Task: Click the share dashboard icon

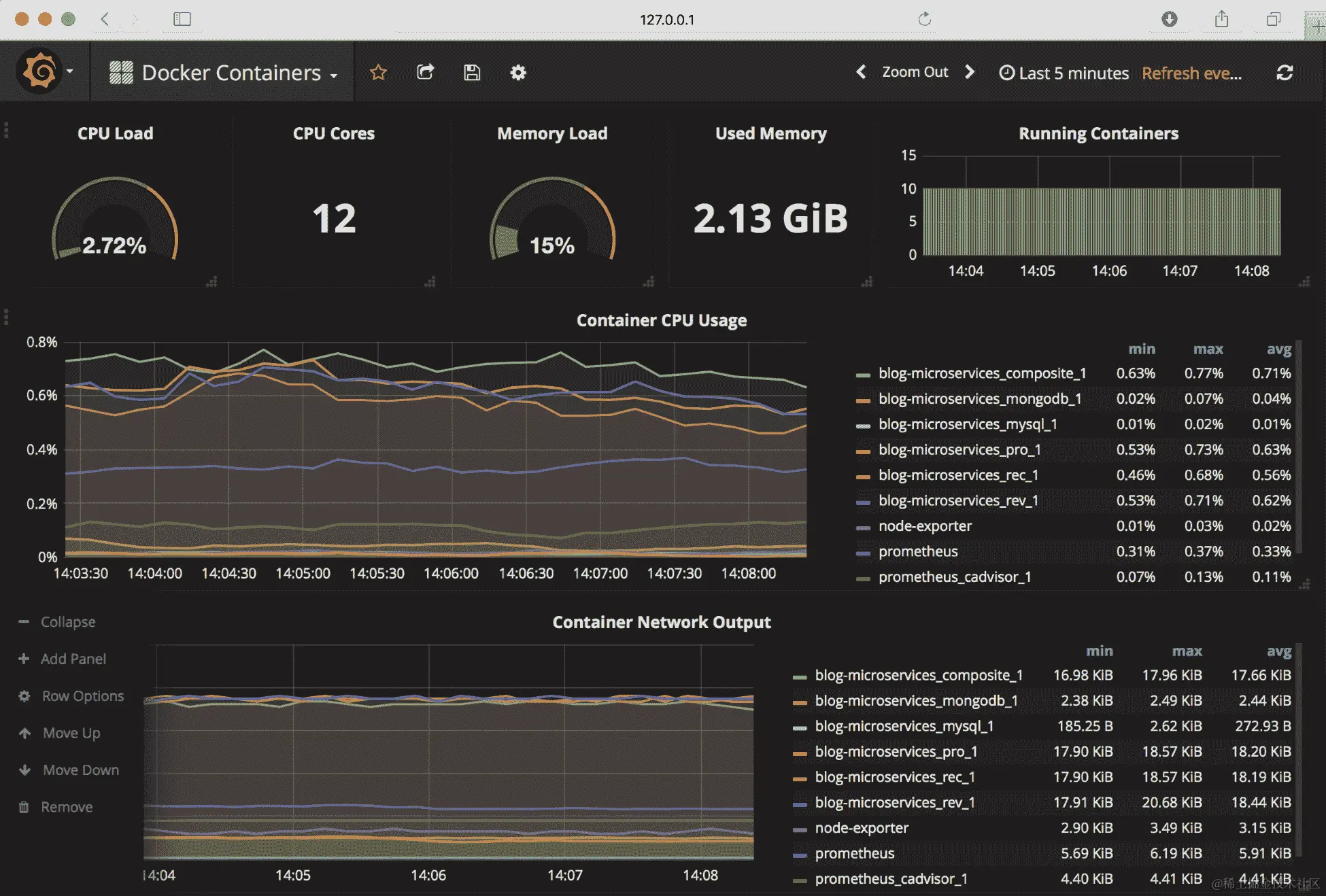Action: coord(425,72)
